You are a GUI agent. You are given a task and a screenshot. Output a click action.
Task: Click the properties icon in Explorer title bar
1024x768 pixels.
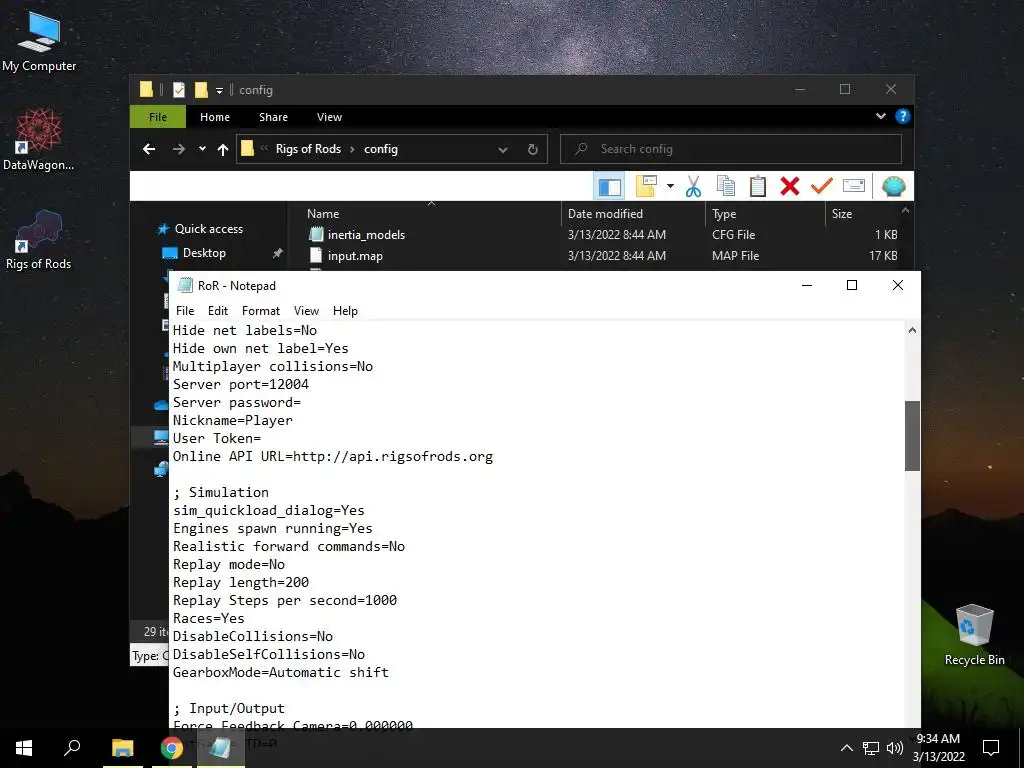pyautogui.click(x=179, y=90)
